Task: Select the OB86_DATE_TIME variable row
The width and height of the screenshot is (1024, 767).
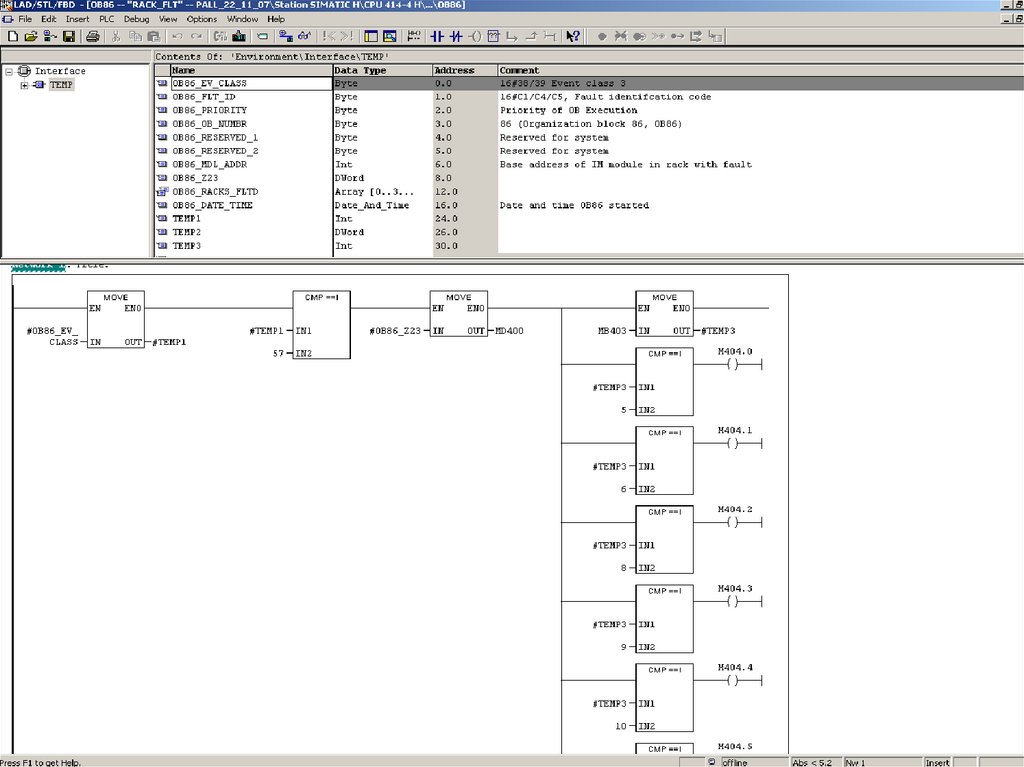Action: tap(589, 205)
